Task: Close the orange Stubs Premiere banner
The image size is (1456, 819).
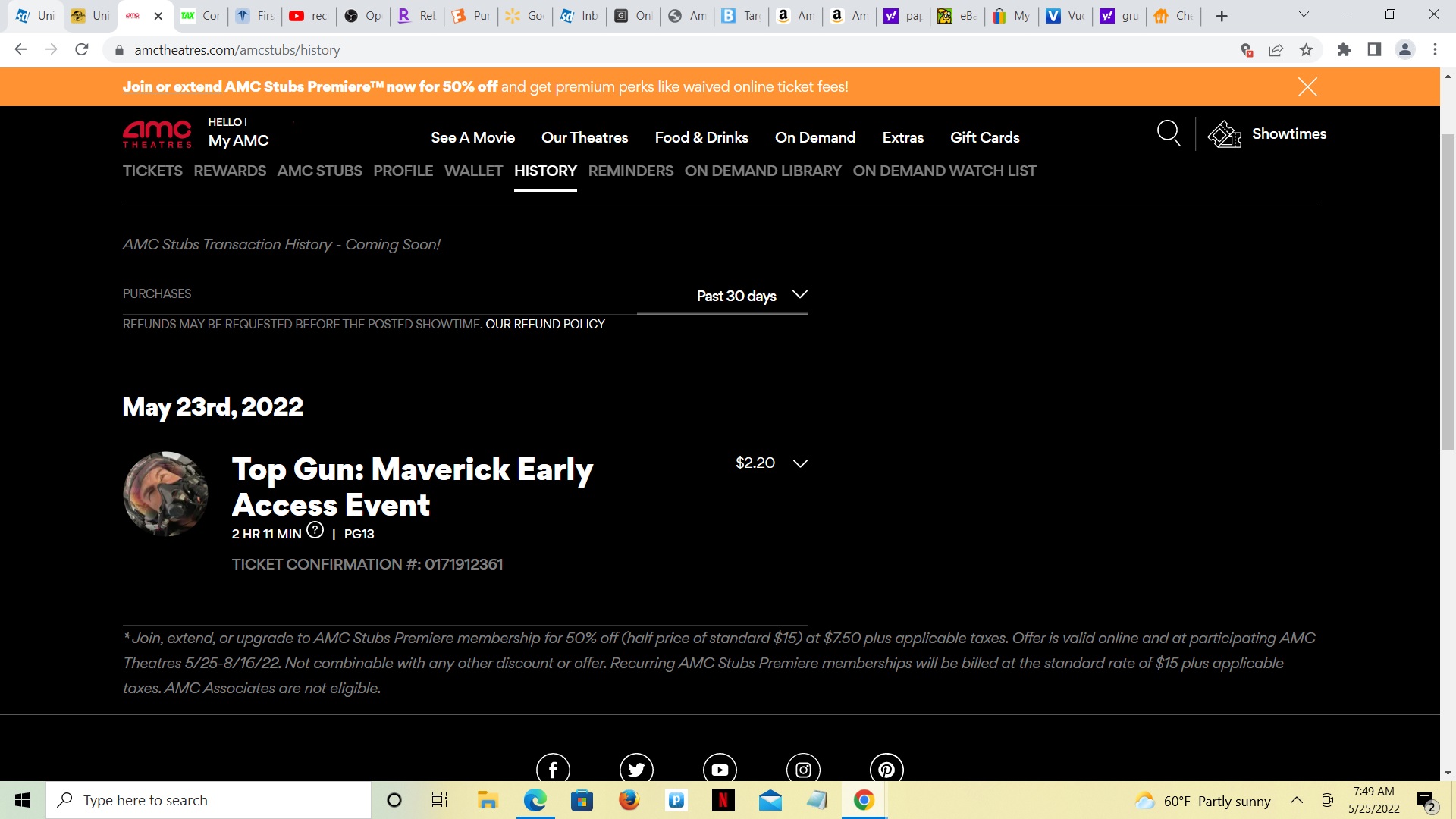Action: pos(1307,86)
